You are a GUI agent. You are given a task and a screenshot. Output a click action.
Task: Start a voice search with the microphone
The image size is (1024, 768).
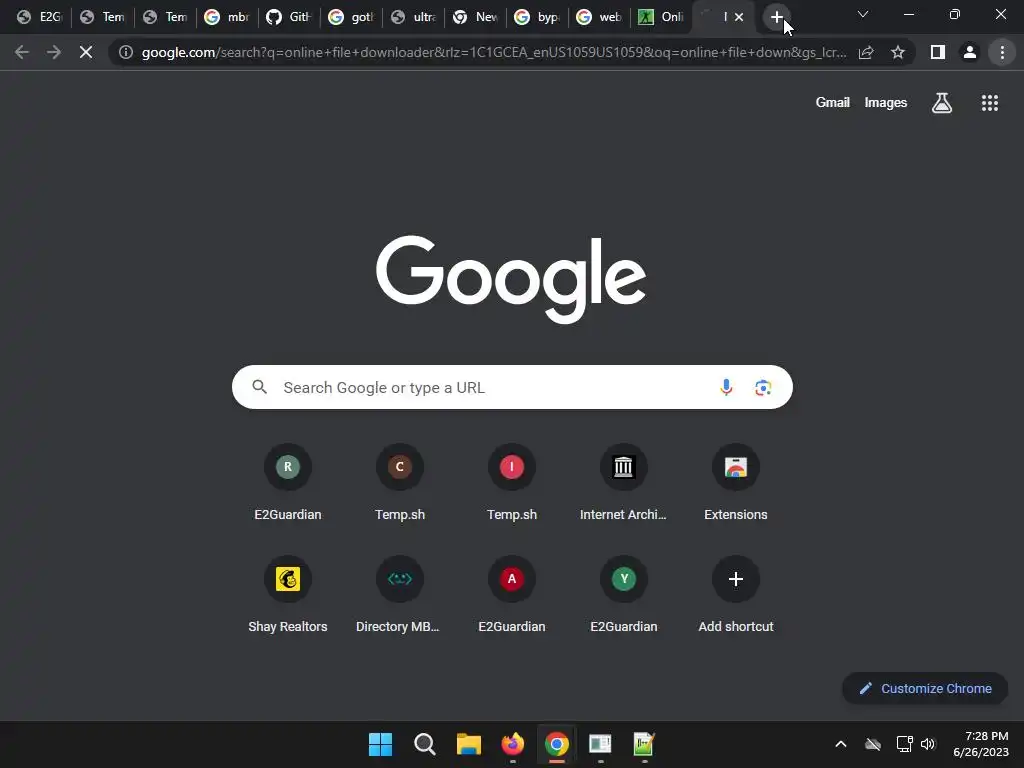point(726,387)
